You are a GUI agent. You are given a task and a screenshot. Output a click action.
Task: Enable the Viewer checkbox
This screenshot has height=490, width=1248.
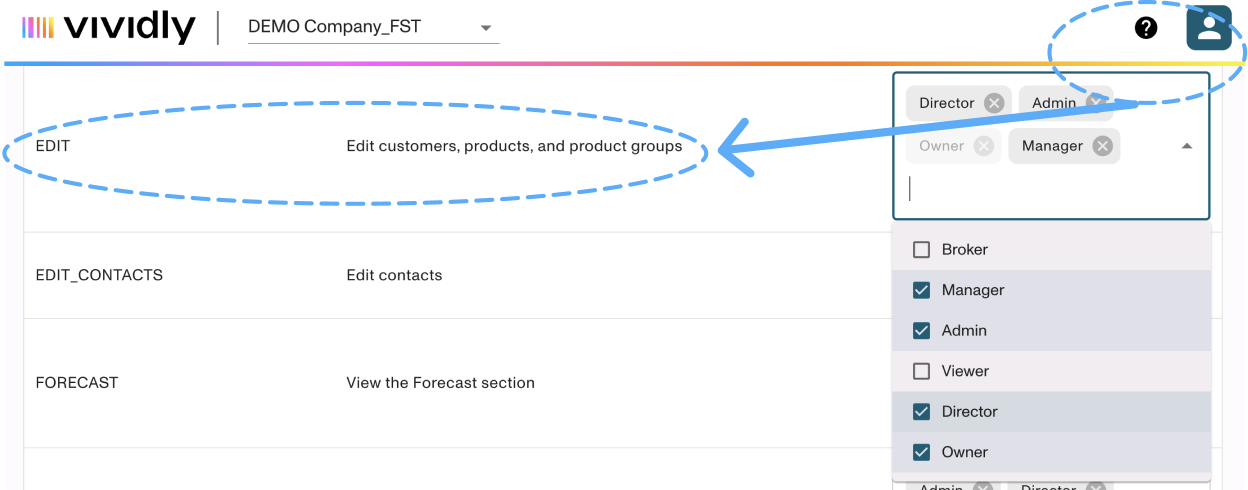pos(921,371)
